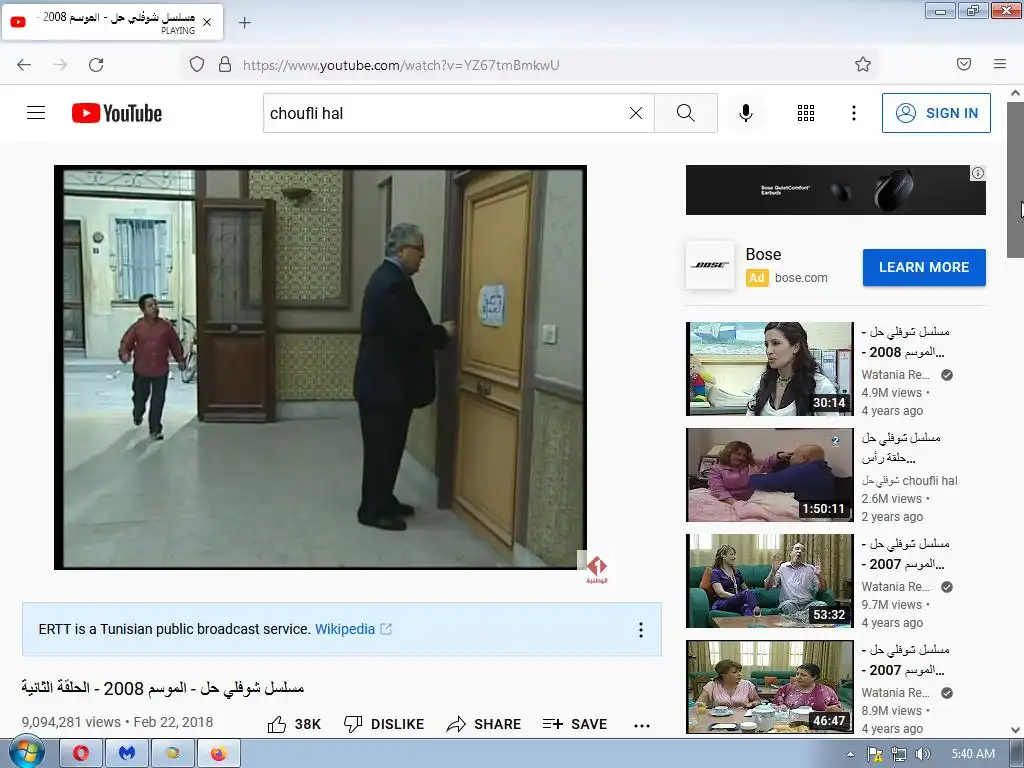
Task: Click SHARE below the video
Action: 484,724
